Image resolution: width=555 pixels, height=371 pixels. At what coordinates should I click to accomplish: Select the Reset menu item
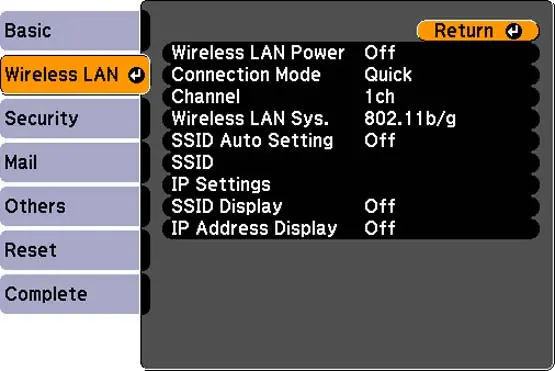70,250
